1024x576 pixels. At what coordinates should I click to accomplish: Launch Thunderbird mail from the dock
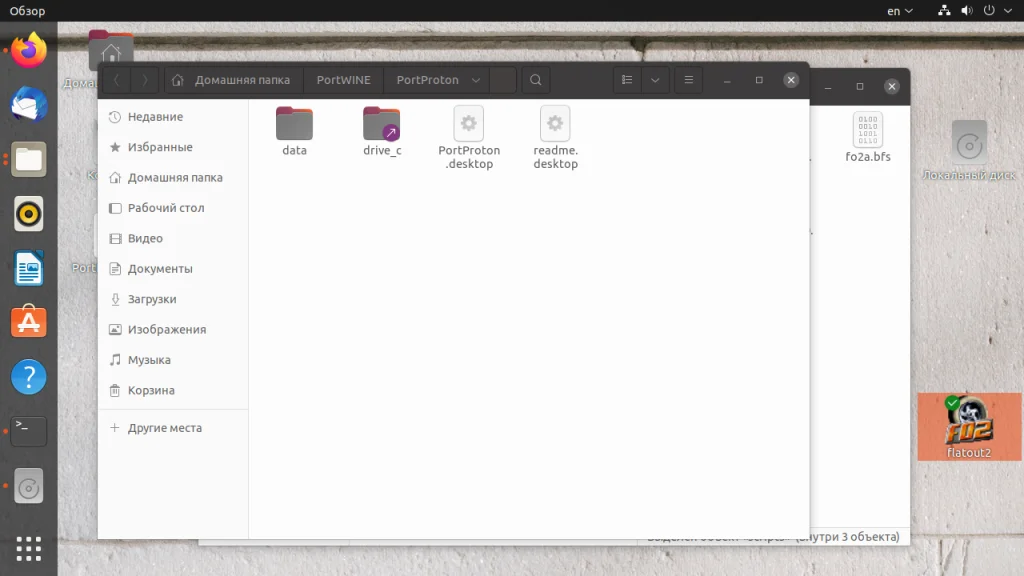(27, 105)
